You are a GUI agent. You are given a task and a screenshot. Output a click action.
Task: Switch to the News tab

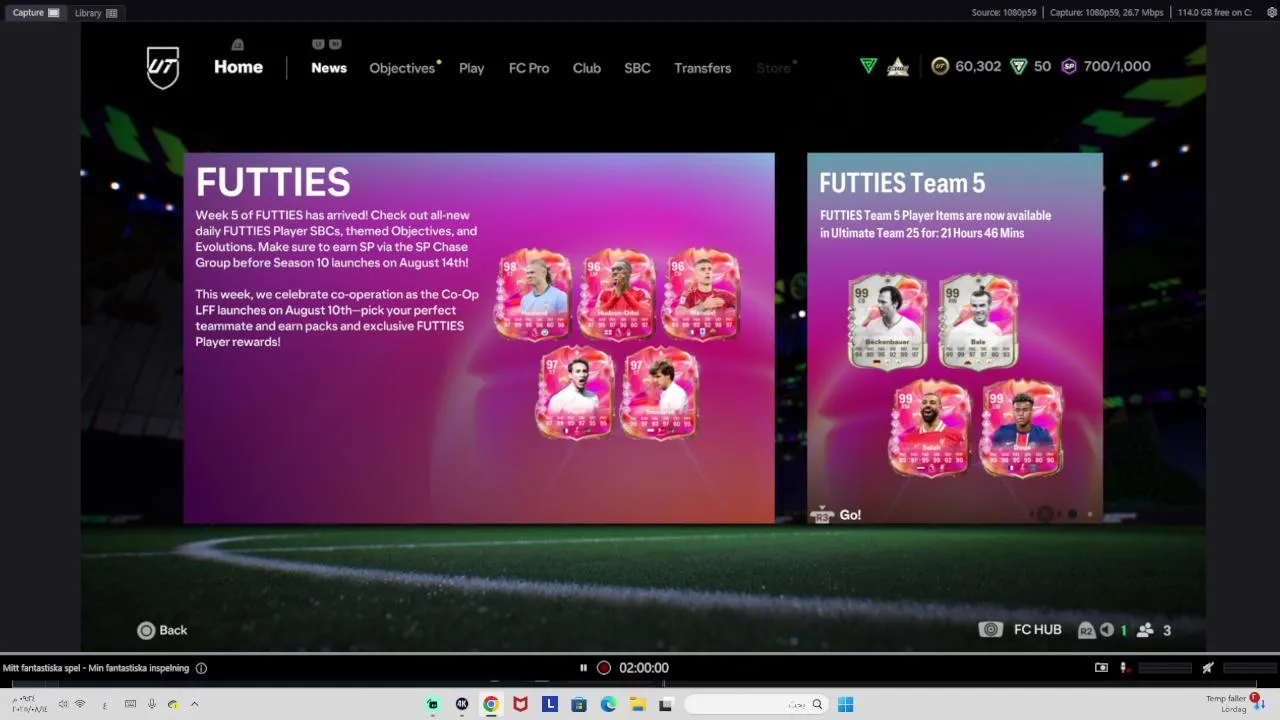tap(329, 68)
